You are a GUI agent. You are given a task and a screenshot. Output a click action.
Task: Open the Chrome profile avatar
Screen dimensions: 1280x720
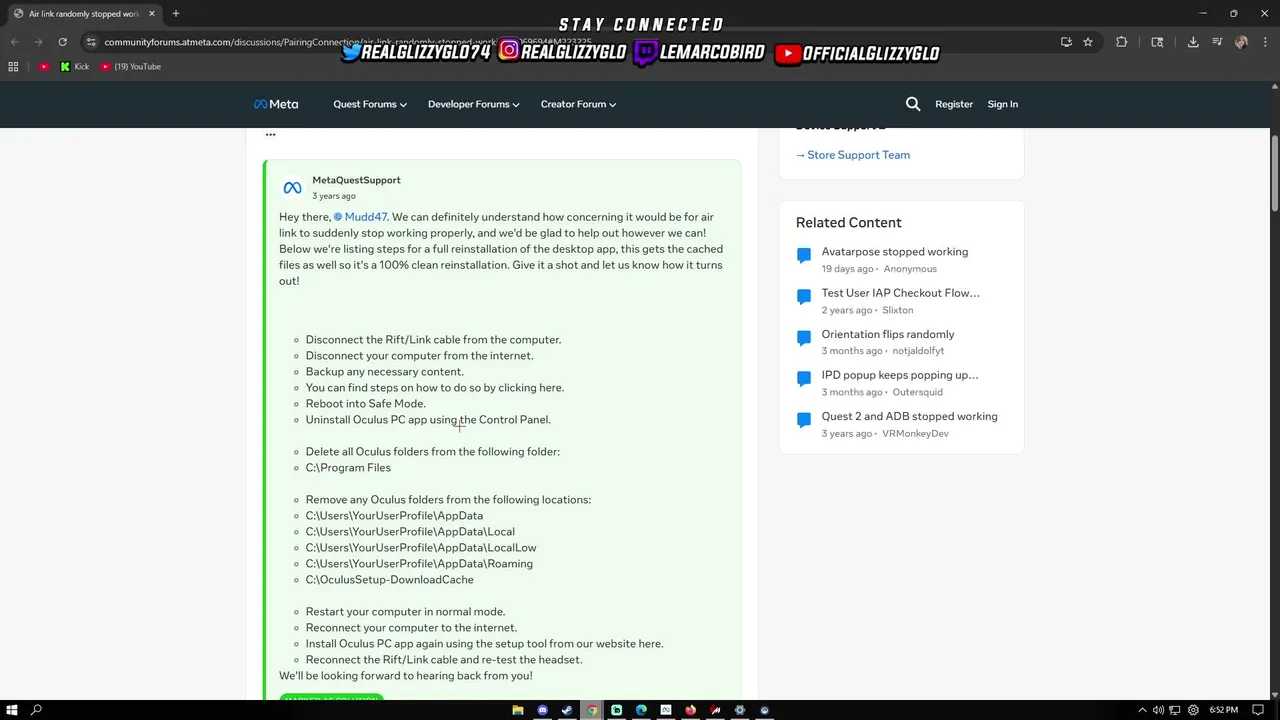pos(1241,42)
